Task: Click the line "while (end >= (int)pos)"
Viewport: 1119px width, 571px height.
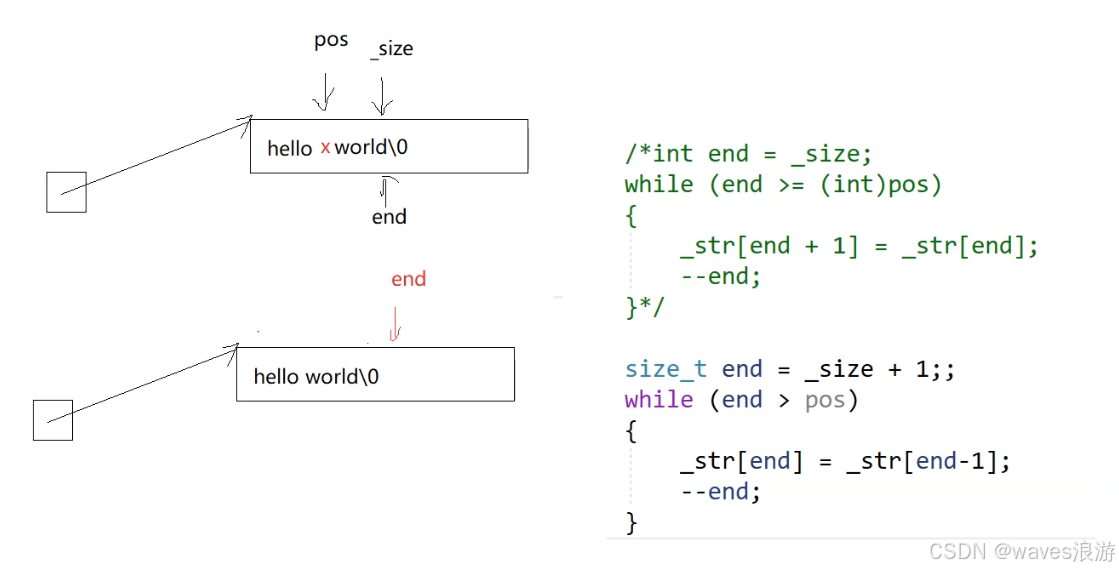Action: [783, 185]
